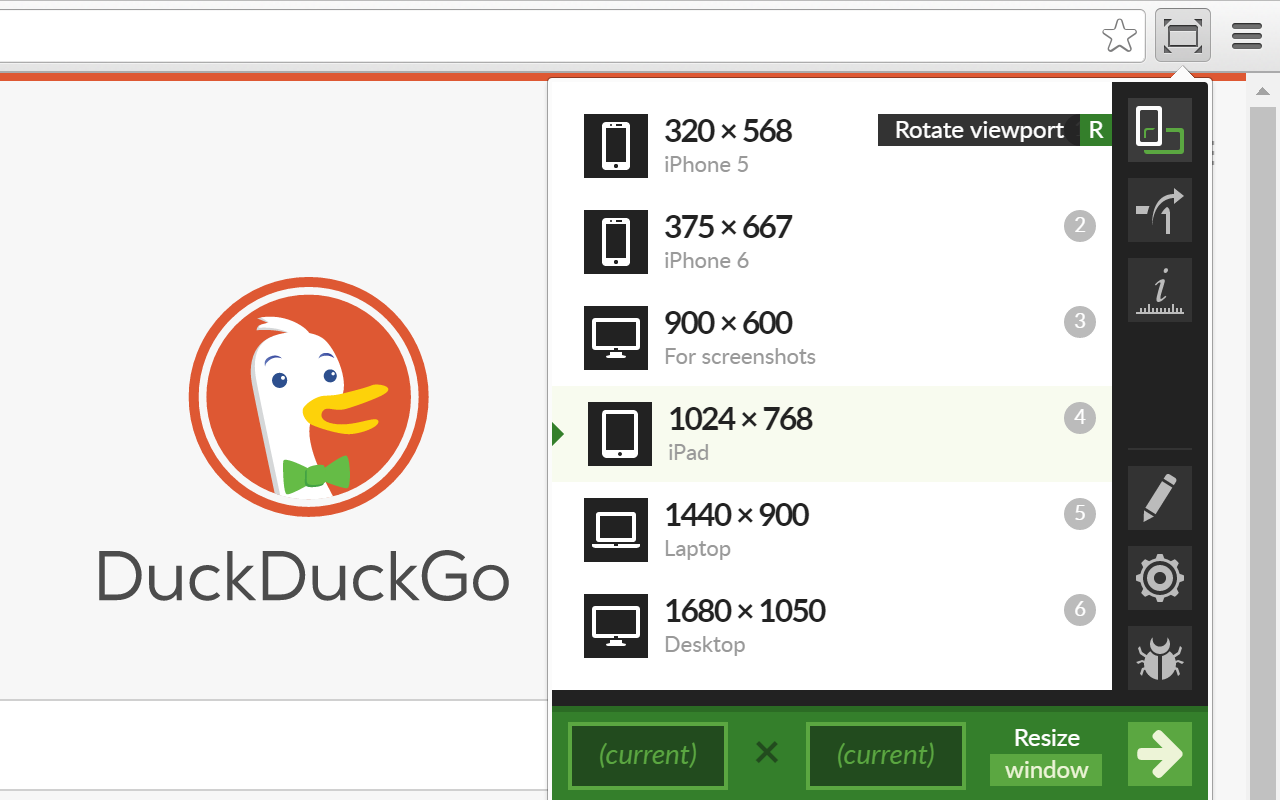
Task: Click the window redirect arrow icon
Action: click(x=1159, y=210)
